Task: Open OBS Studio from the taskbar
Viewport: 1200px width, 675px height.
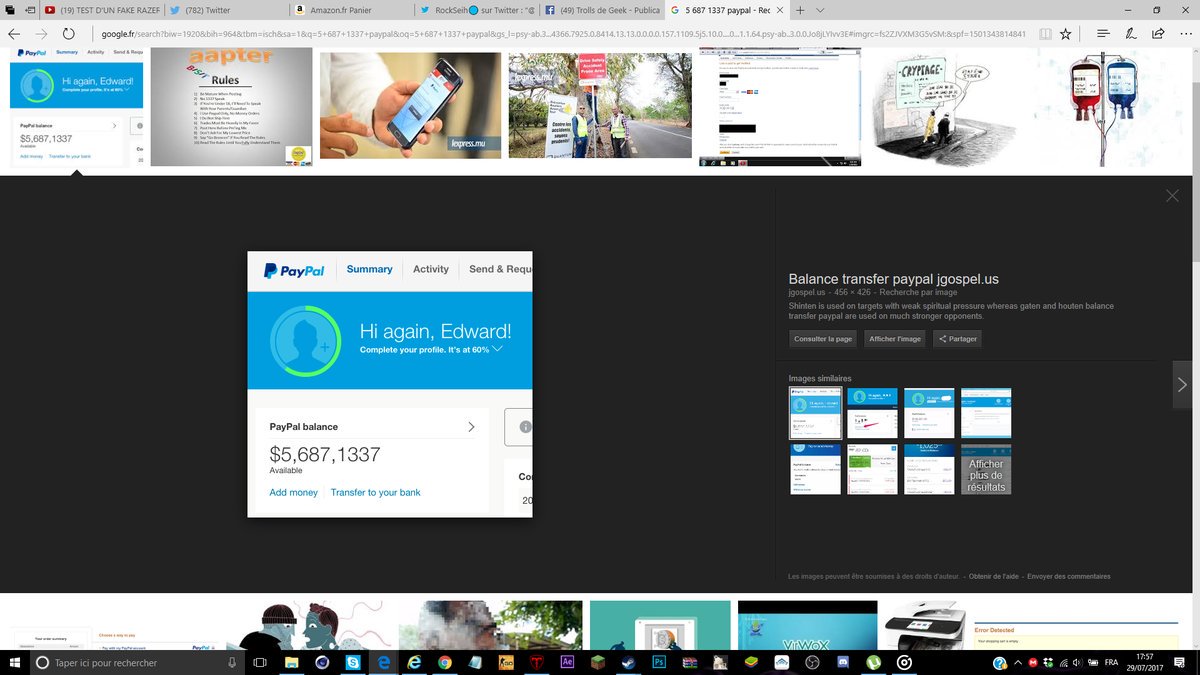Action: (813, 662)
